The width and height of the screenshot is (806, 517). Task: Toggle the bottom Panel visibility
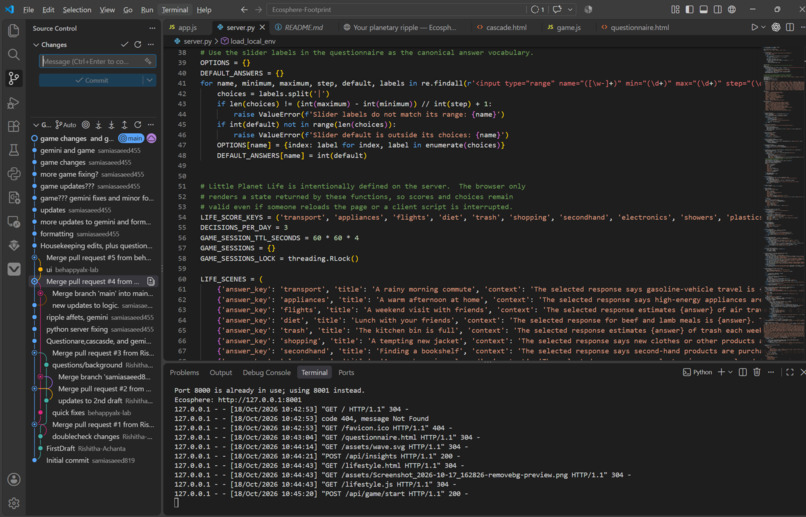pos(704,9)
